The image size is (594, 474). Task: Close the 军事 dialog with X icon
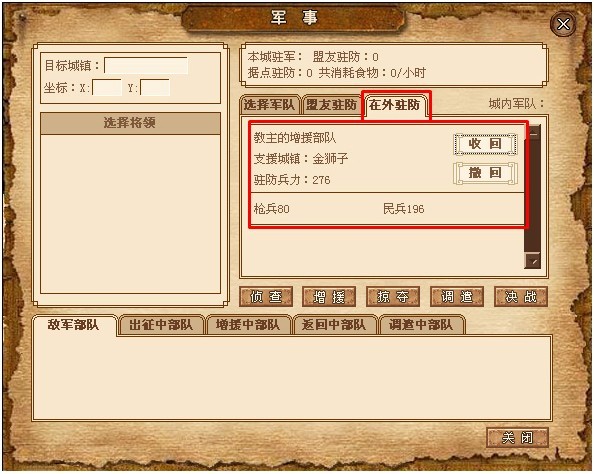(x=563, y=24)
